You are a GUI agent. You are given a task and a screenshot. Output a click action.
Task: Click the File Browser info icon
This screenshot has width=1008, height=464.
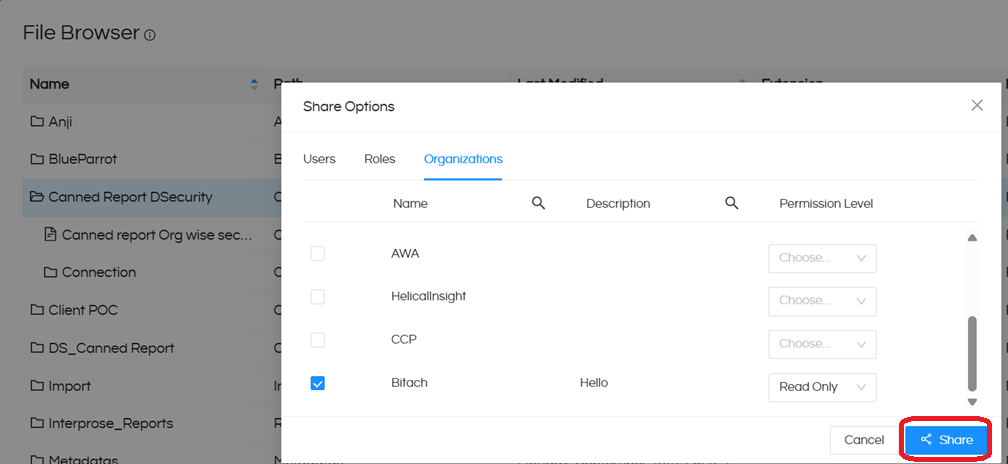tap(150, 35)
